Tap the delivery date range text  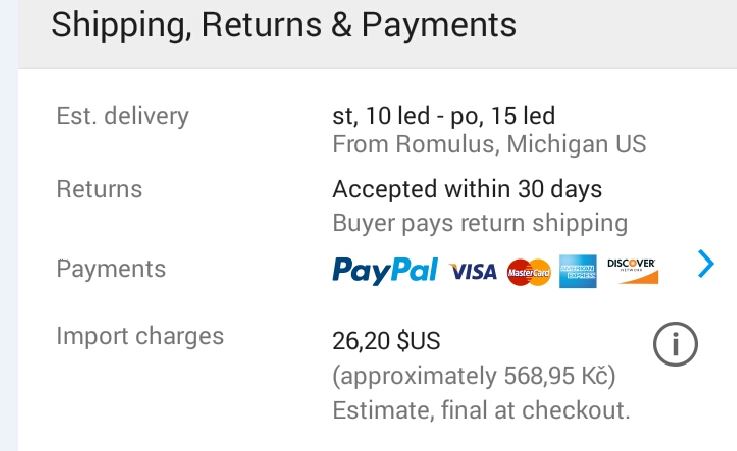tap(443, 116)
